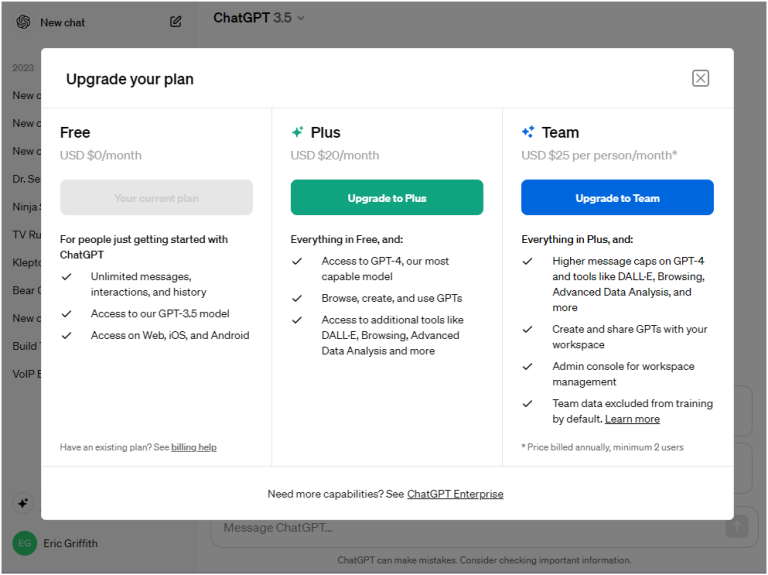Close the Upgrade your plan dialog

700,78
